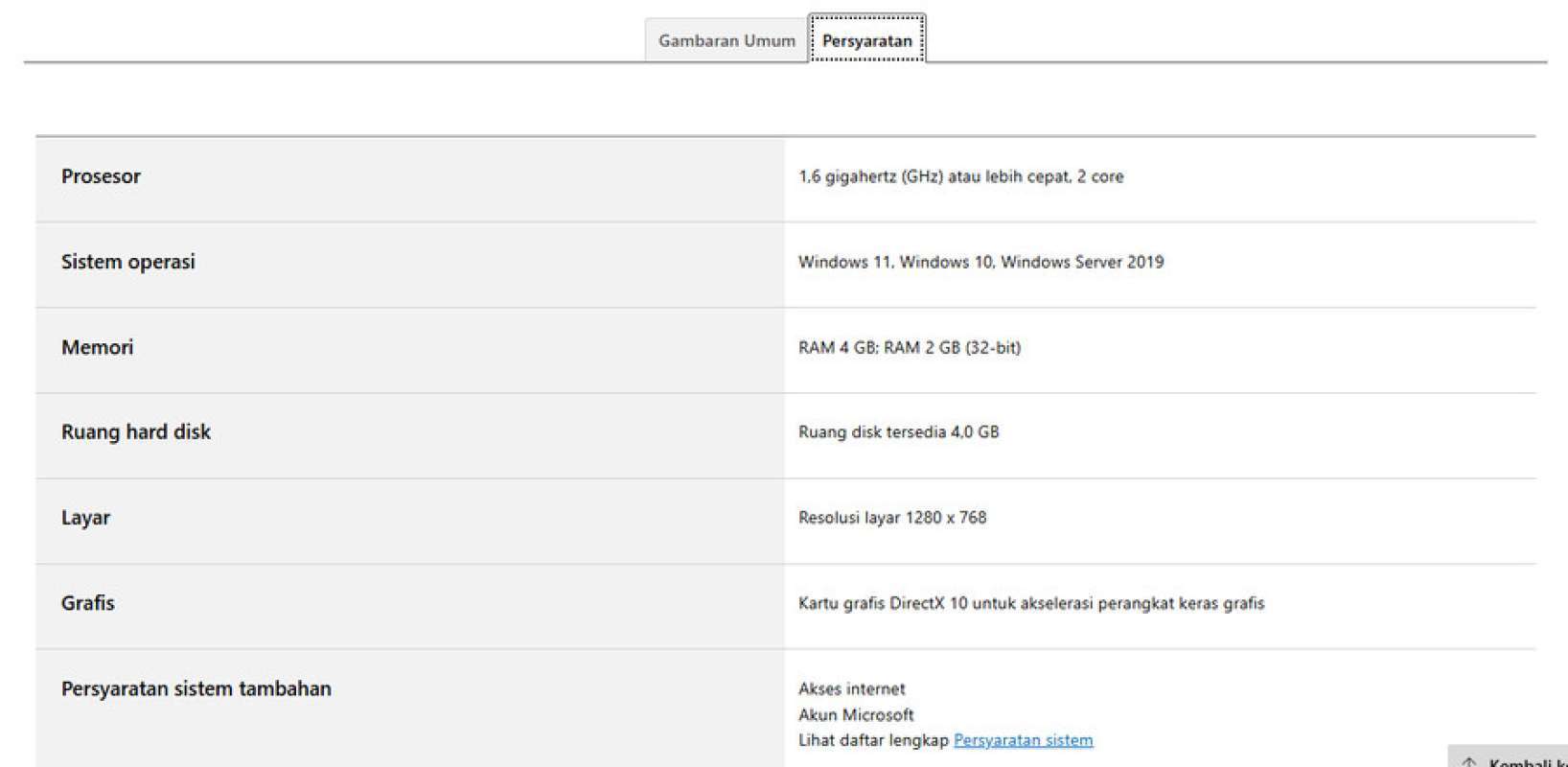Select the Persyaratan tab
Viewport: 1568px width, 767px height.
[867, 40]
